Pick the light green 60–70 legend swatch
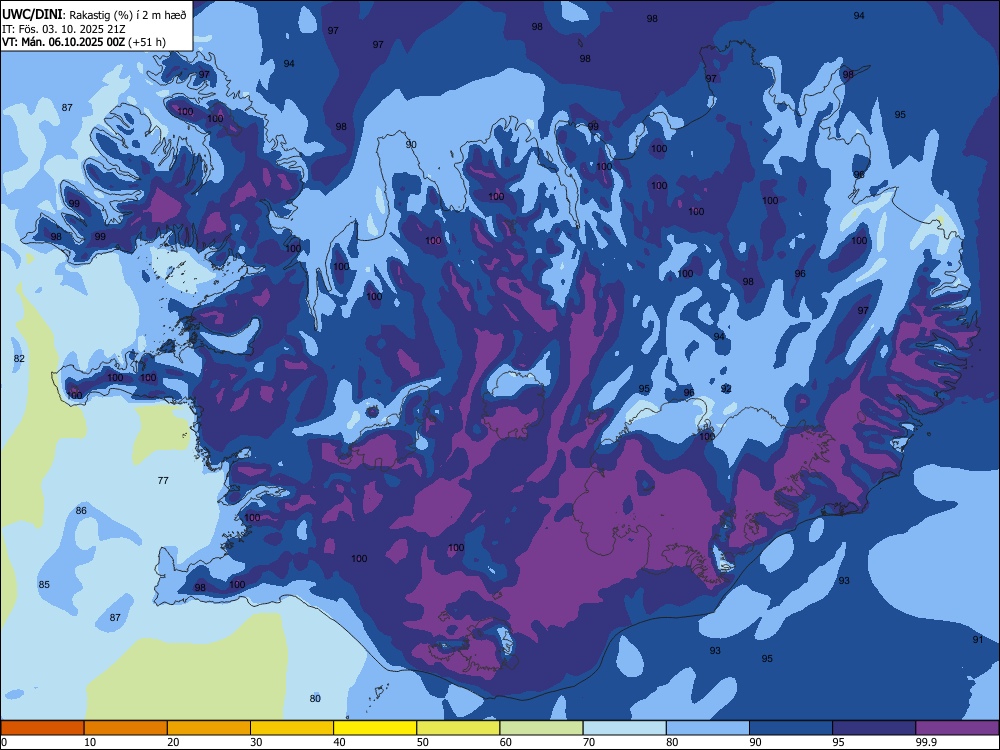This screenshot has width=1000, height=750. pos(541,728)
